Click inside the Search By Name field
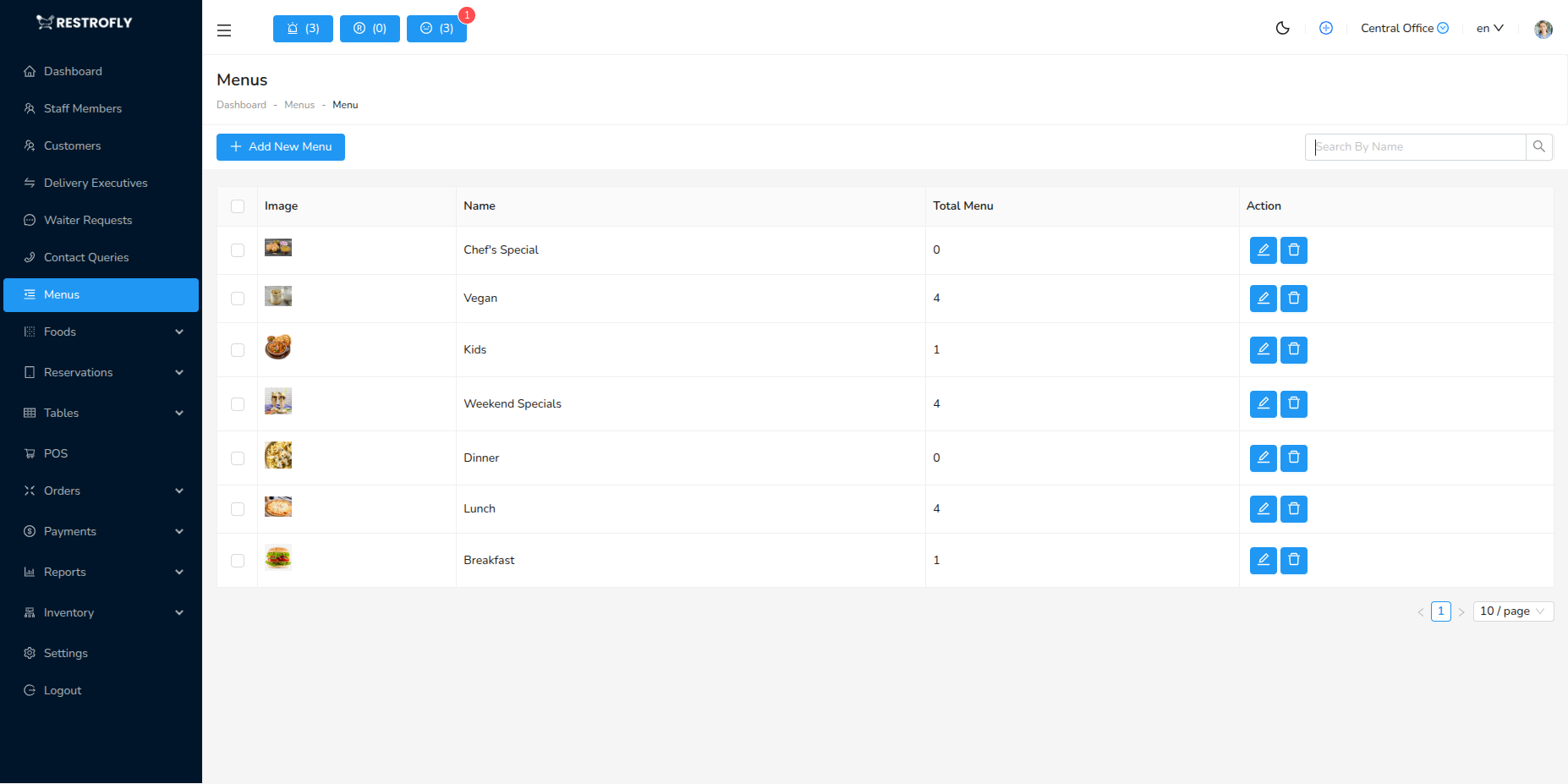Viewport: 1568px width, 784px height. pos(1414,146)
